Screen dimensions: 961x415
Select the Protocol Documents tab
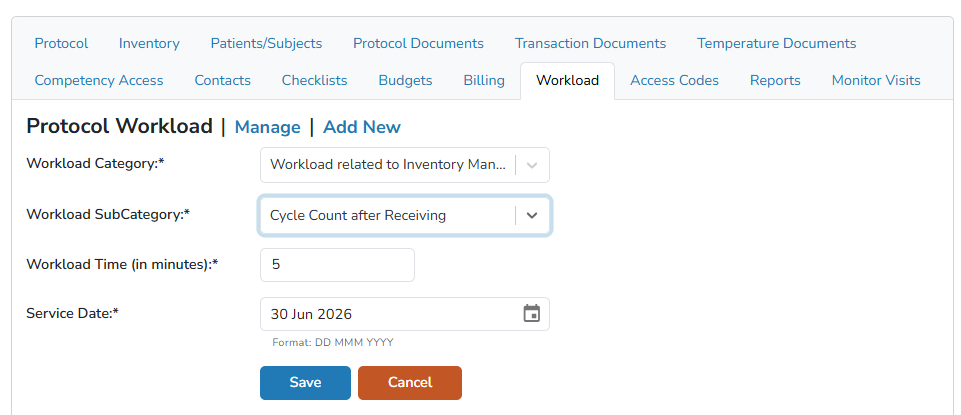[x=419, y=44]
